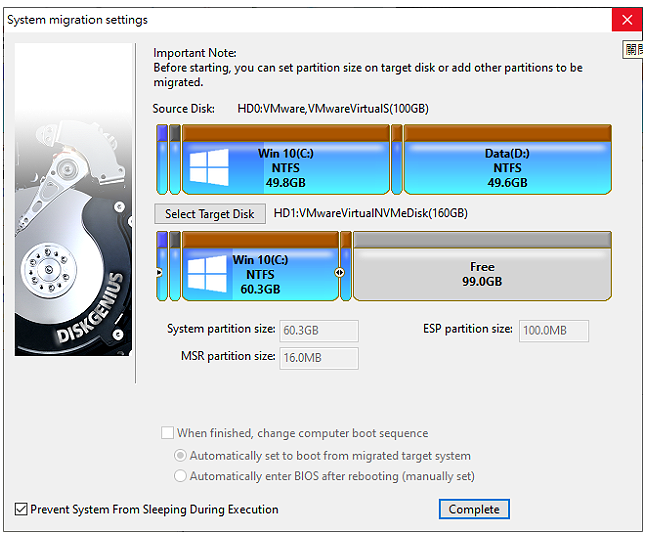The image size is (654, 537).
Task: Select second small gray-topped partition on source disk
Action: (x=175, y=159)
